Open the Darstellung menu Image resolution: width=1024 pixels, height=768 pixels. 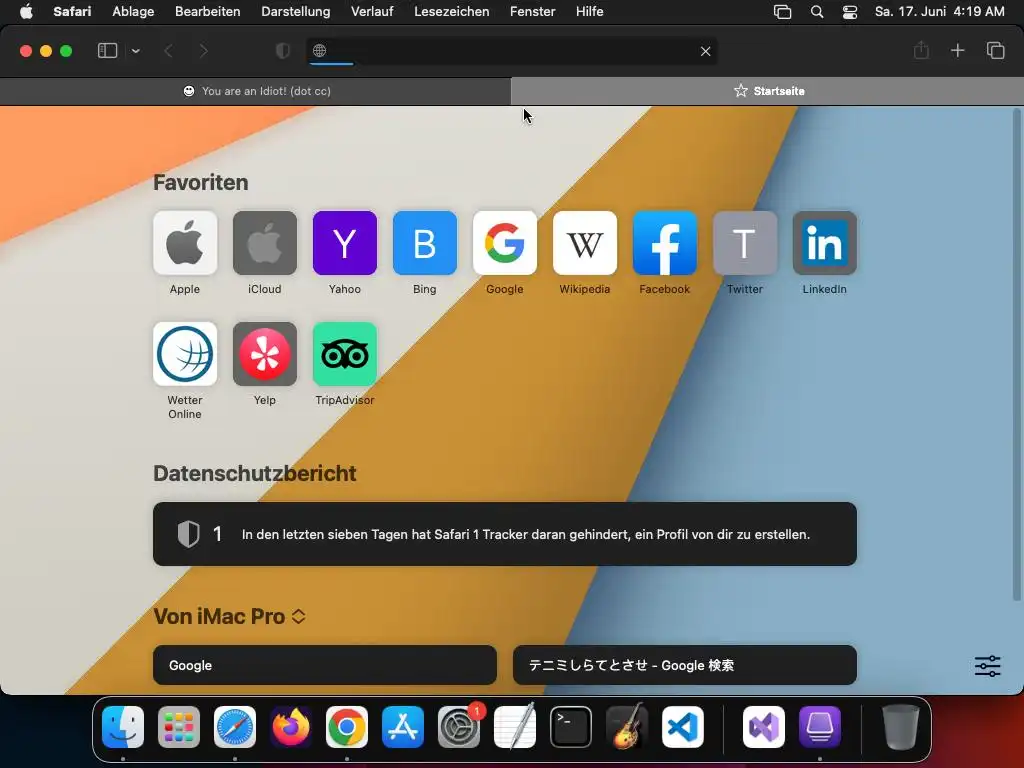[x=296, y=12]
